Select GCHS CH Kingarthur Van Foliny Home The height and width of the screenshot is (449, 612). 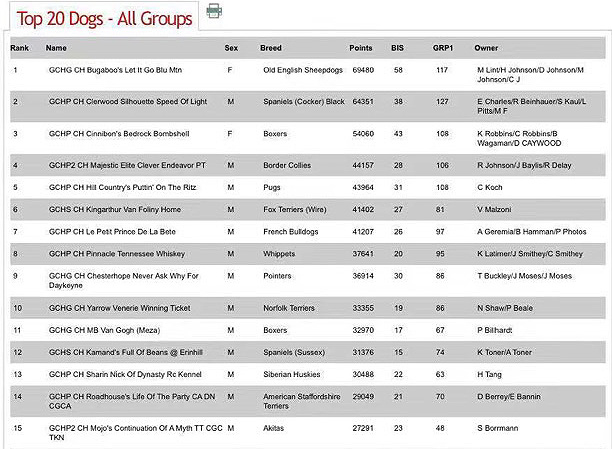pyautogui.click(x=115, y=209)
